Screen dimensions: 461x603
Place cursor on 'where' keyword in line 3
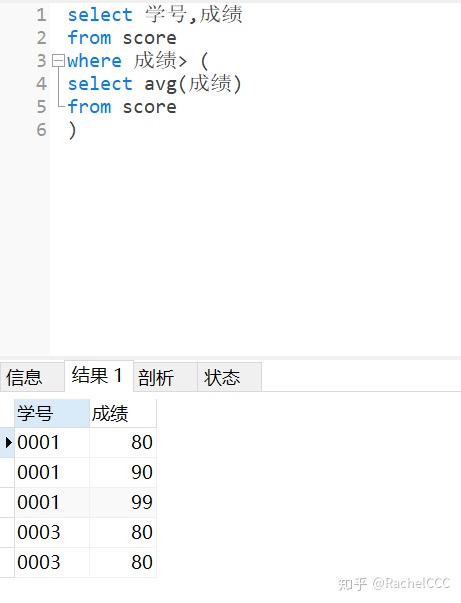click(x=94, y=61)
